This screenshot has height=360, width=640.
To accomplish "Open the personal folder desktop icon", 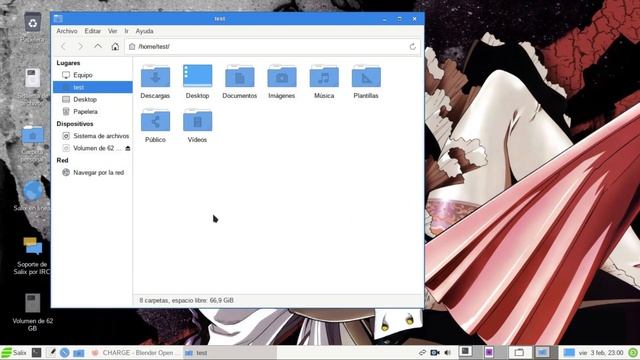I will [32, 144].
